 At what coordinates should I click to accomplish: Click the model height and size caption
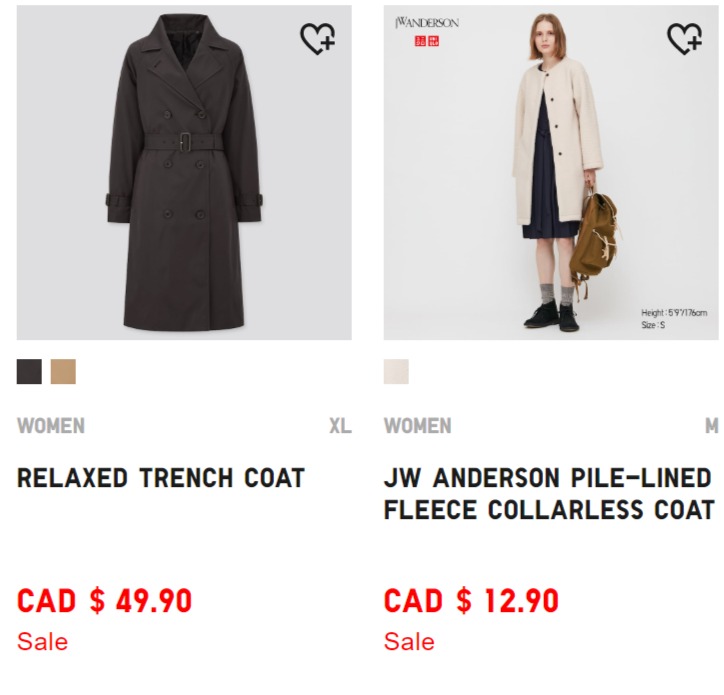674,319
